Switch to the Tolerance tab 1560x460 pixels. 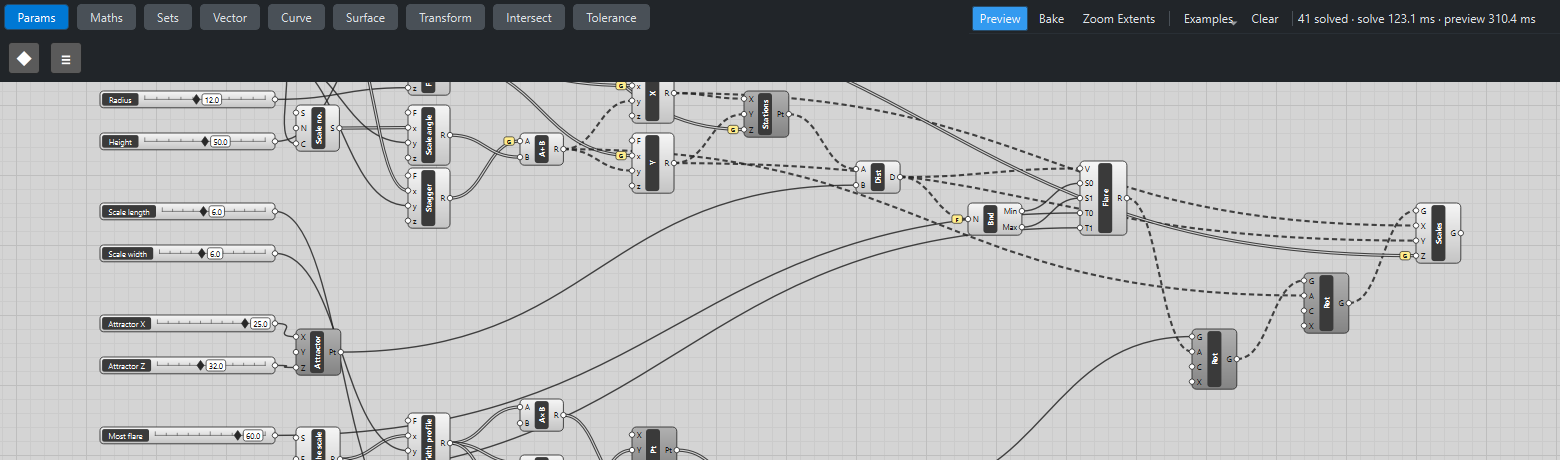[611, 17]
